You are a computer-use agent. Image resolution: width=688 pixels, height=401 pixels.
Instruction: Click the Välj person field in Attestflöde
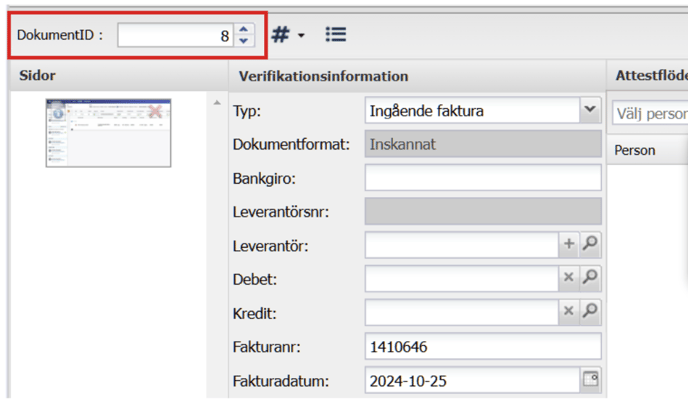coord(650,113)
